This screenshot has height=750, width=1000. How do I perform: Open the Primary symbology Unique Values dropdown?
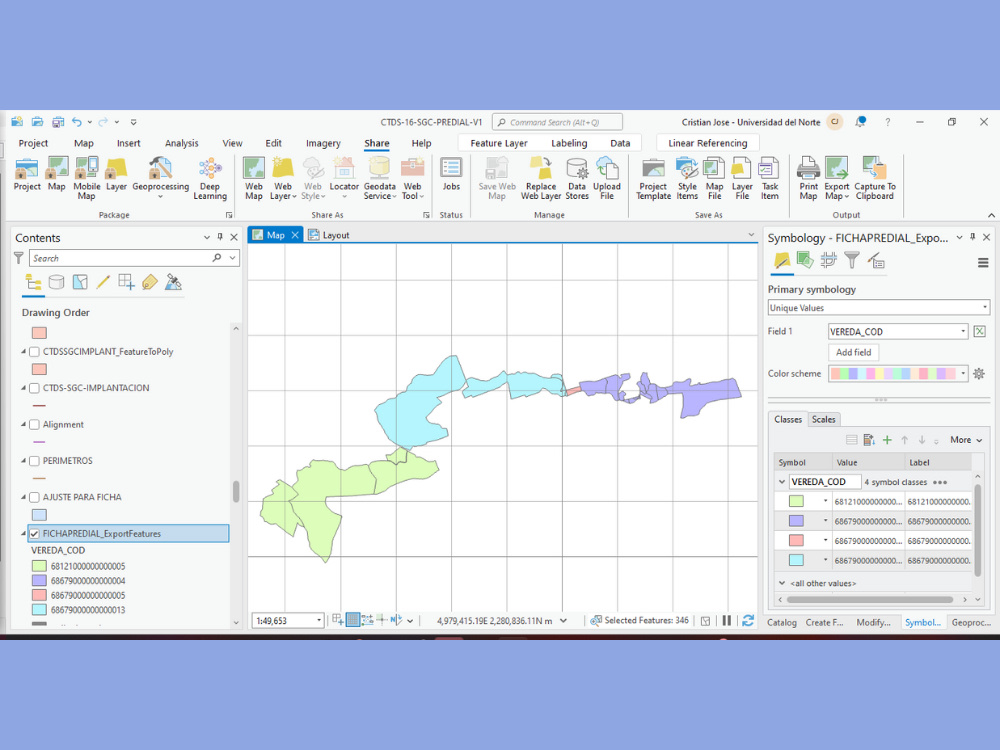pos(878,307)
